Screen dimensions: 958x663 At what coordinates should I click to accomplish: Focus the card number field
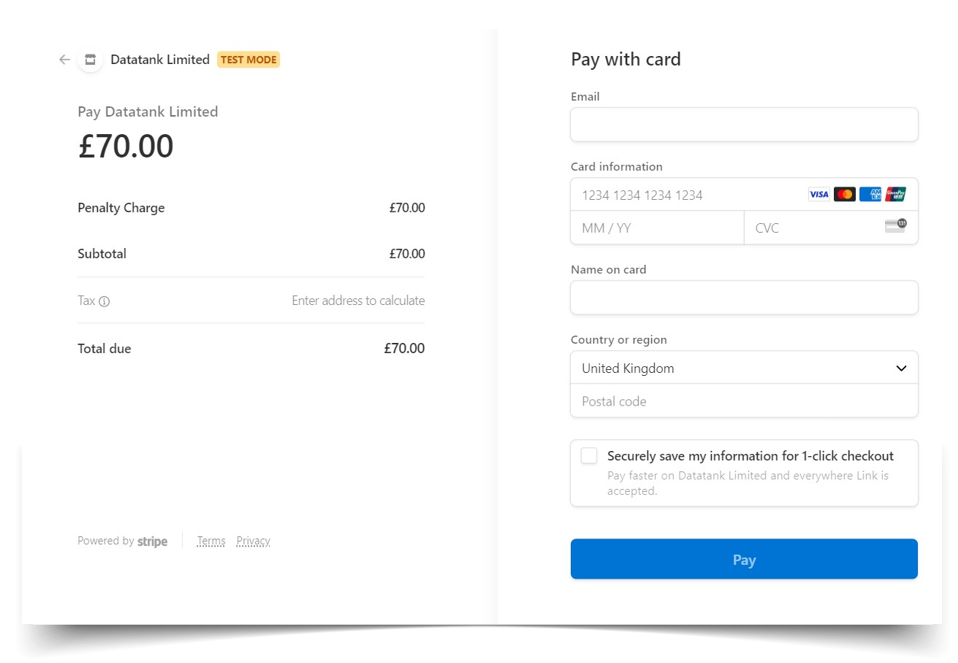tap(687, 195)
